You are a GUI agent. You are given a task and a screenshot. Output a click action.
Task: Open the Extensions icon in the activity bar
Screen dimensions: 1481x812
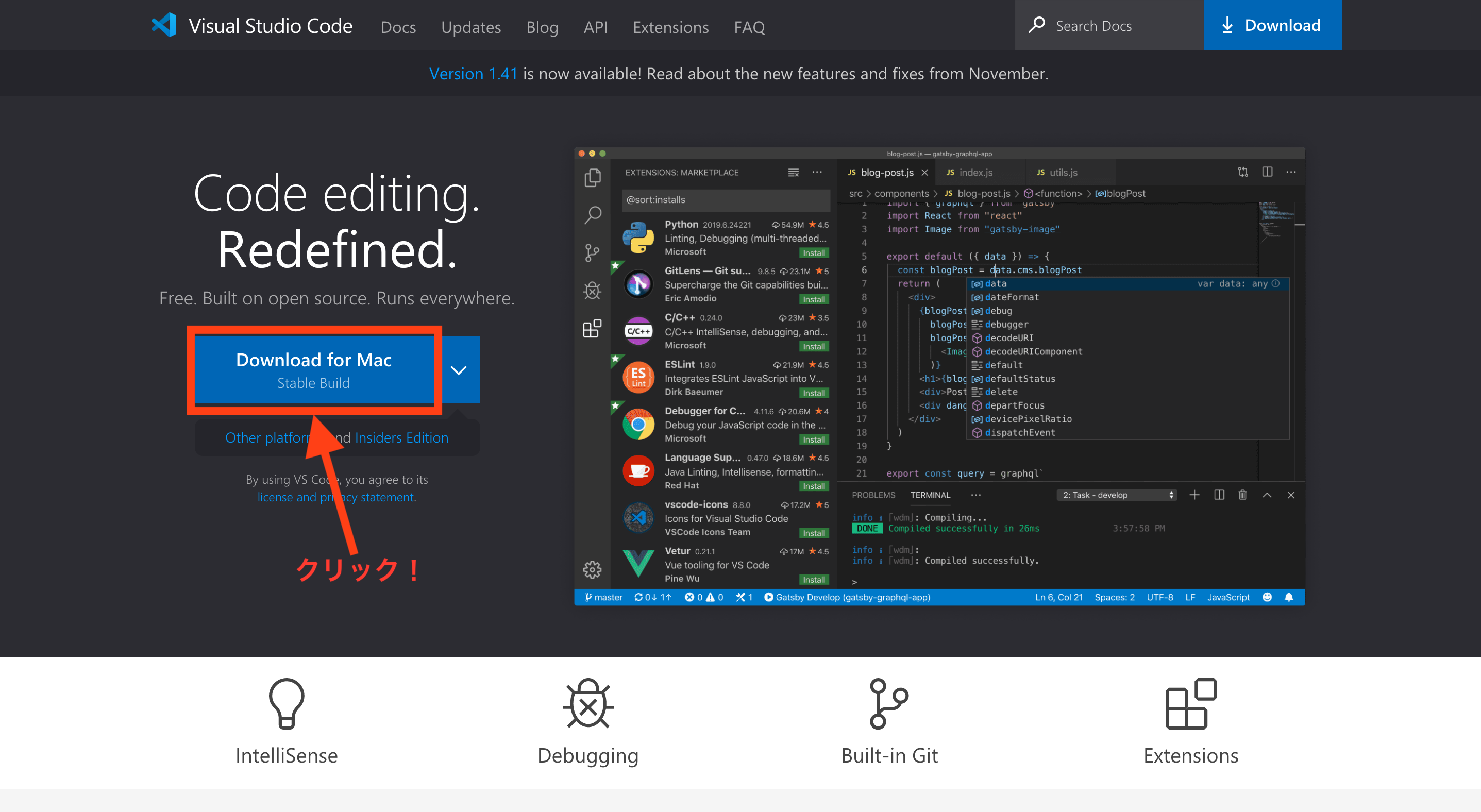point(592,328)
